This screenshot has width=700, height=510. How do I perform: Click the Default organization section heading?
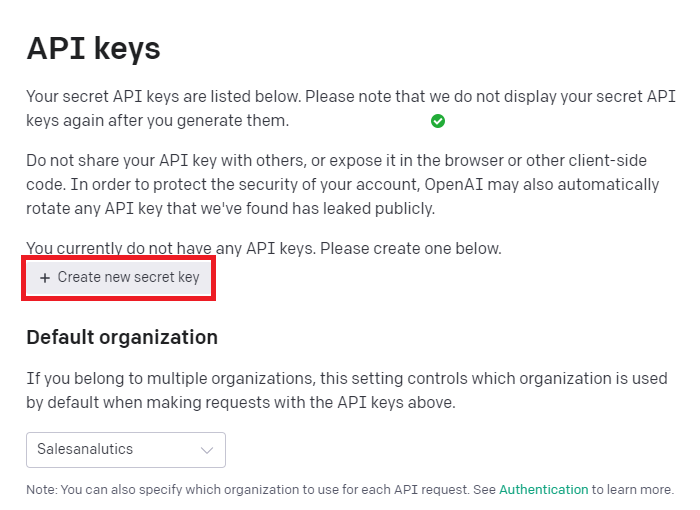coord(121,337)
